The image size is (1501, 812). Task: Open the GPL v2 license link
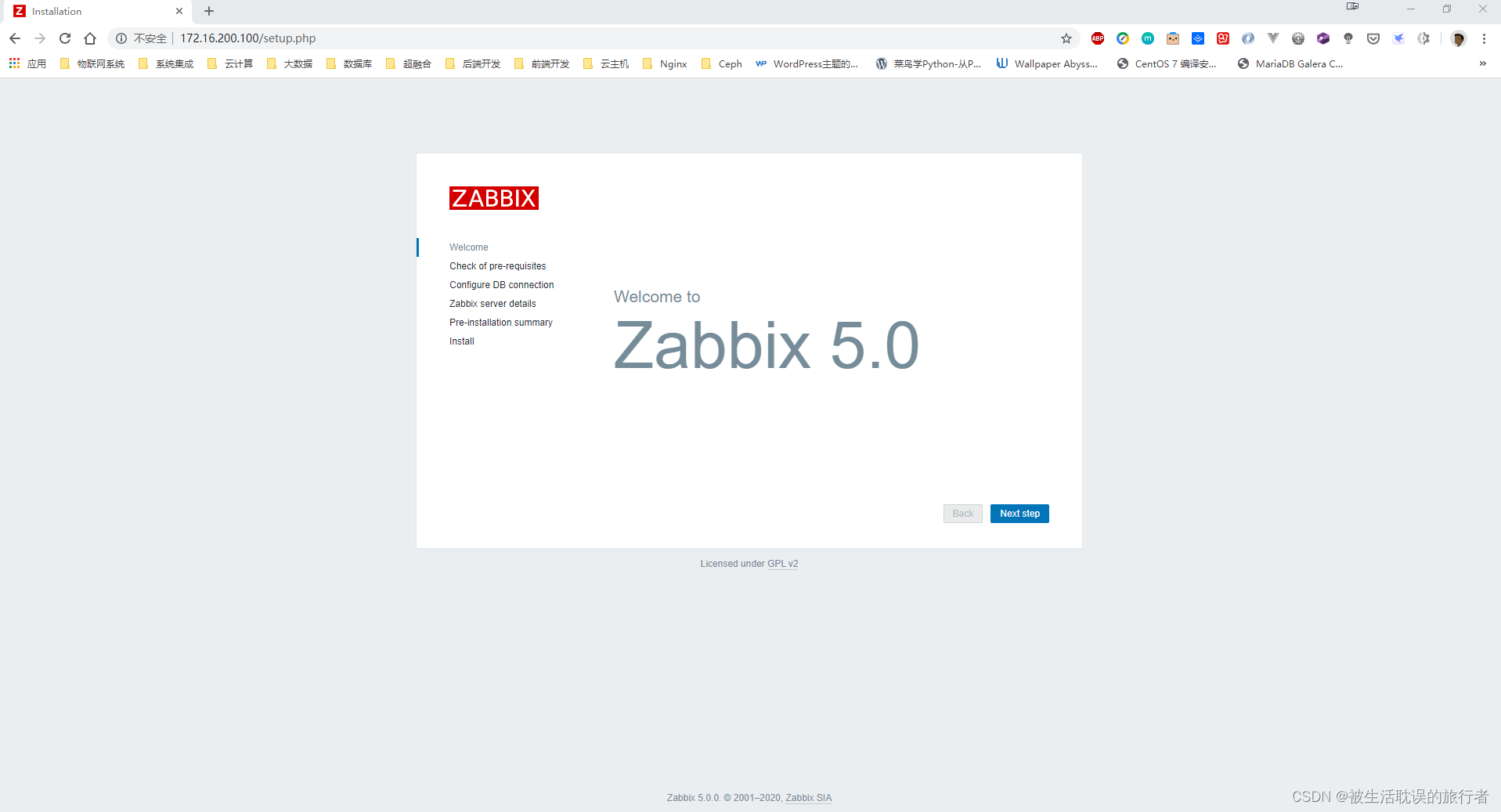782,564
